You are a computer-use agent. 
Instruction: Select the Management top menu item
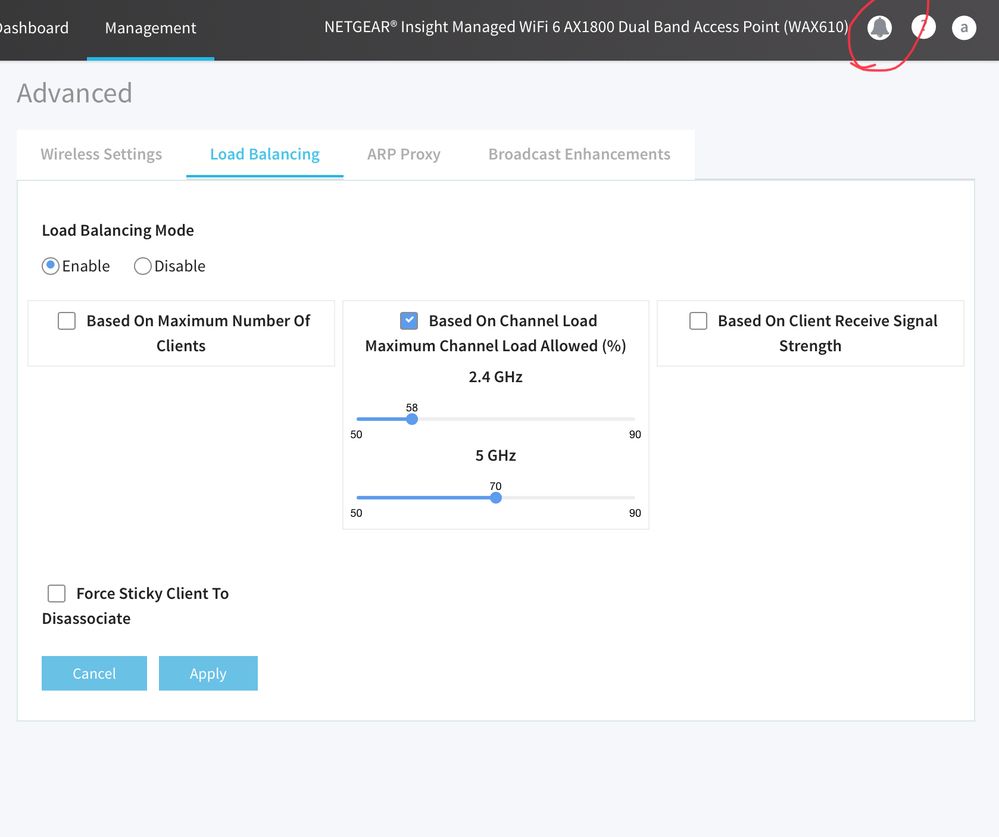[x=150, y=28]
